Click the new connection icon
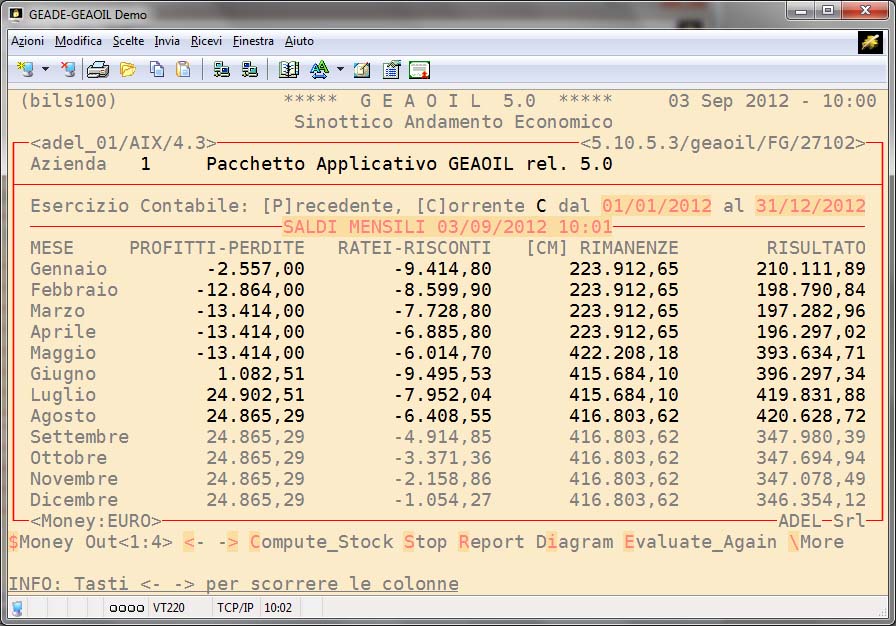 (25, 70)
